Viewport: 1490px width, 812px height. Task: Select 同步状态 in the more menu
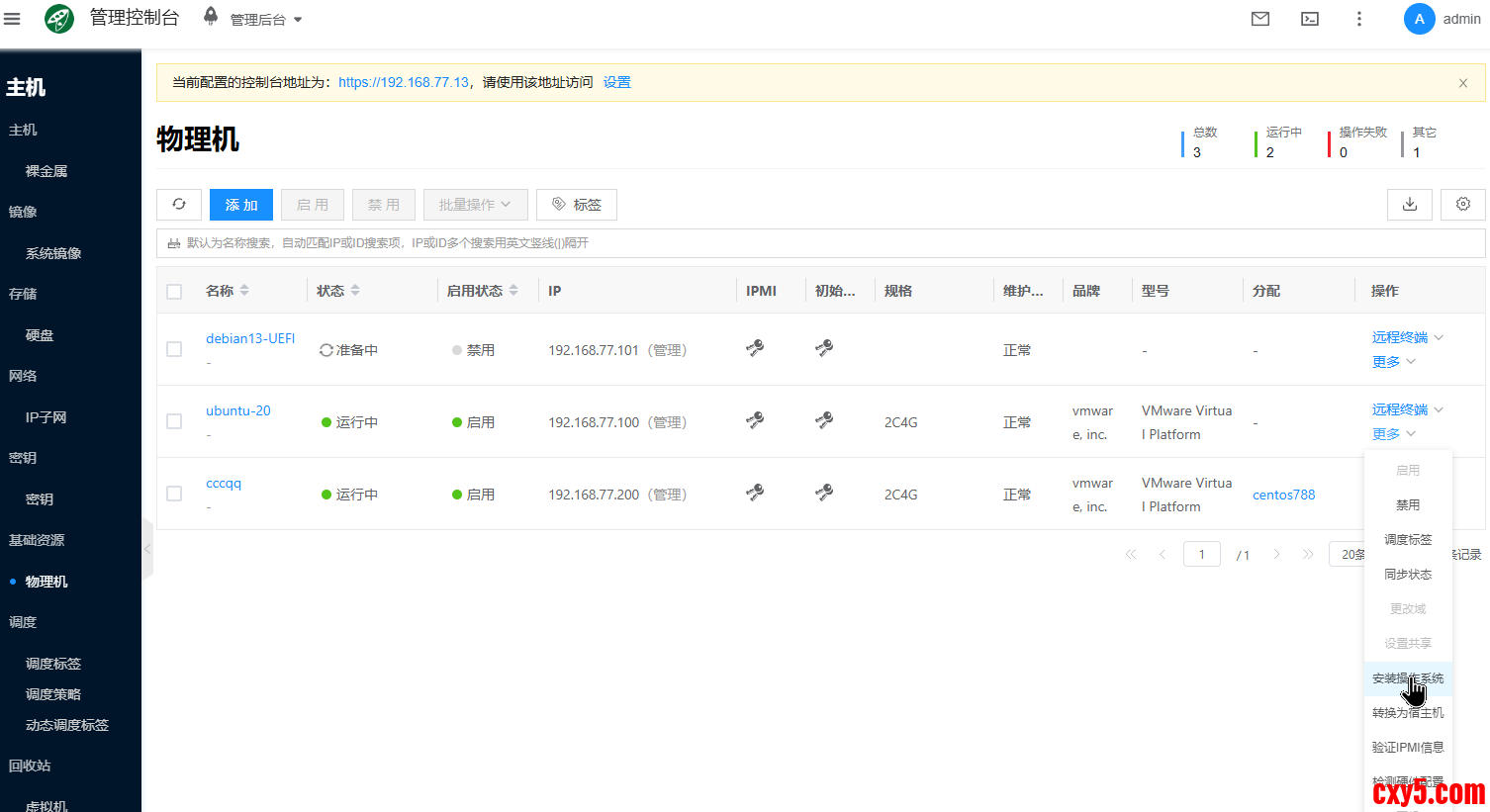pyautogui.click(x=1407, y=575)
